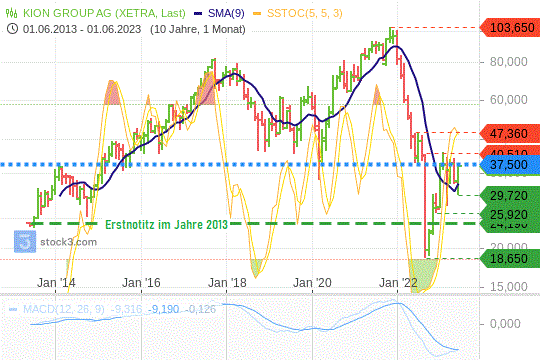Click the Jan '22 time axis label
The image size is (540, 360).
398,282
